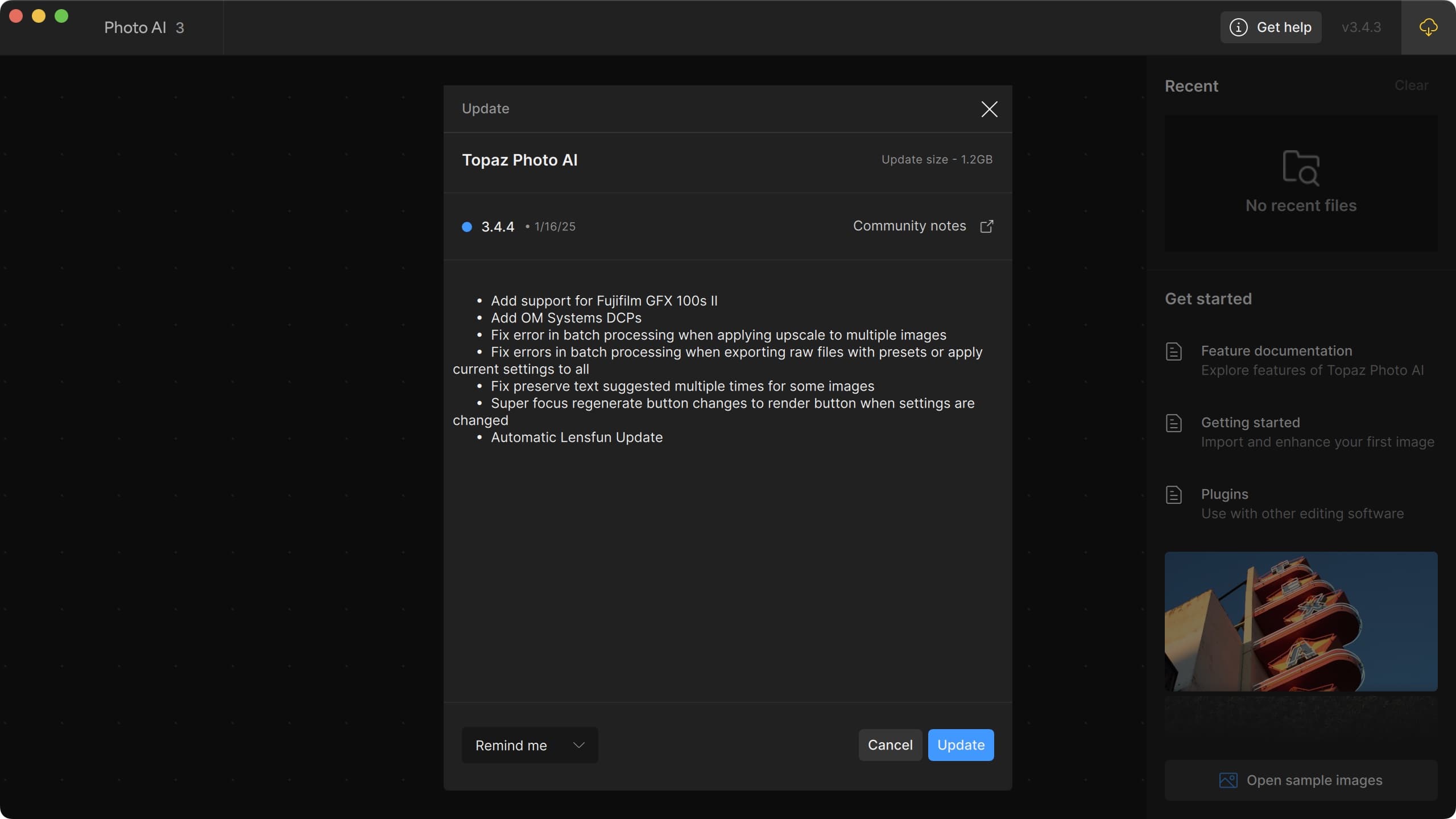Open the Community notes link
Viewport: 1456px width, 819px height.
909,226
